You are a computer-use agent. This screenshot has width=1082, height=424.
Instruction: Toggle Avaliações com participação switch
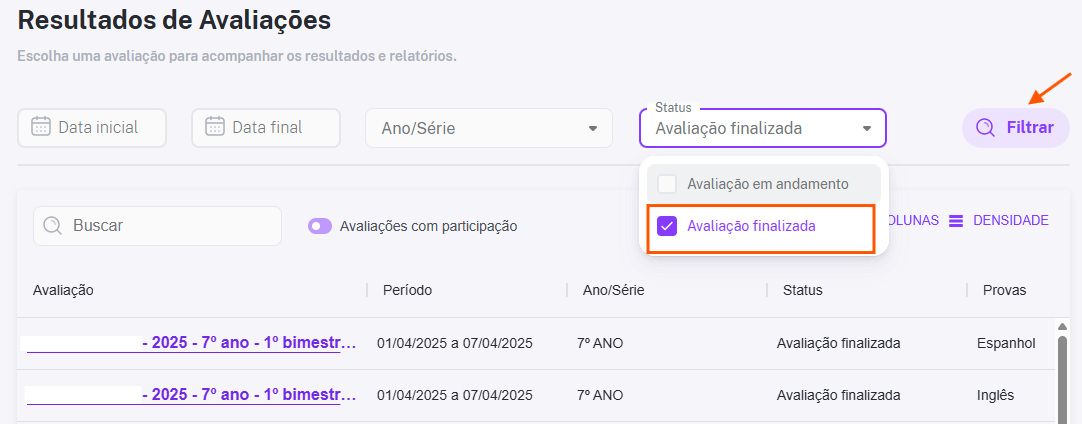319,226
